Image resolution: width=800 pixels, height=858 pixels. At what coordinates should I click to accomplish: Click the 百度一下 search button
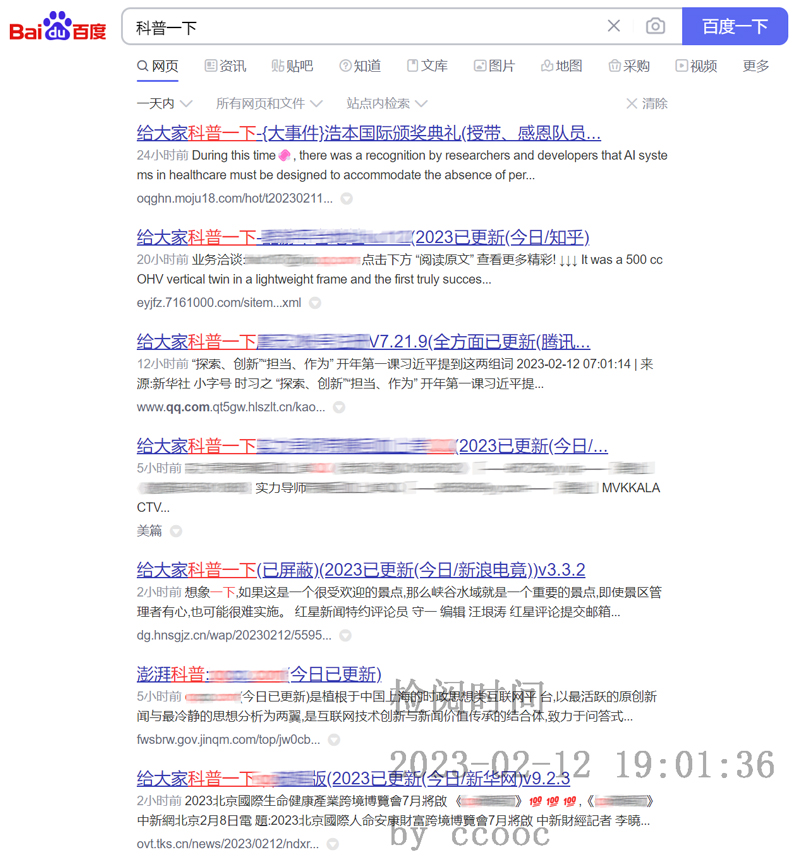(x=734, y=27)
